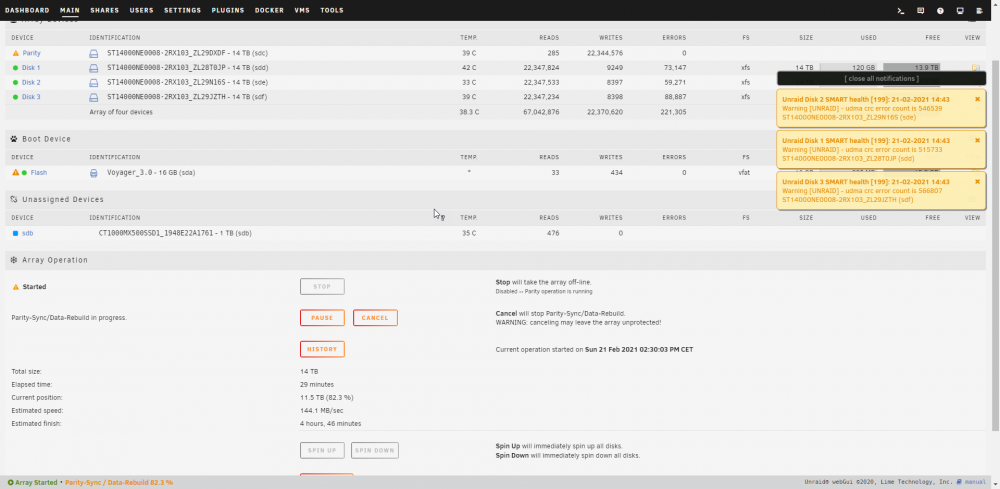Open the Docker menu
This screenshot has width=1000, height=489.
[269, 11]
